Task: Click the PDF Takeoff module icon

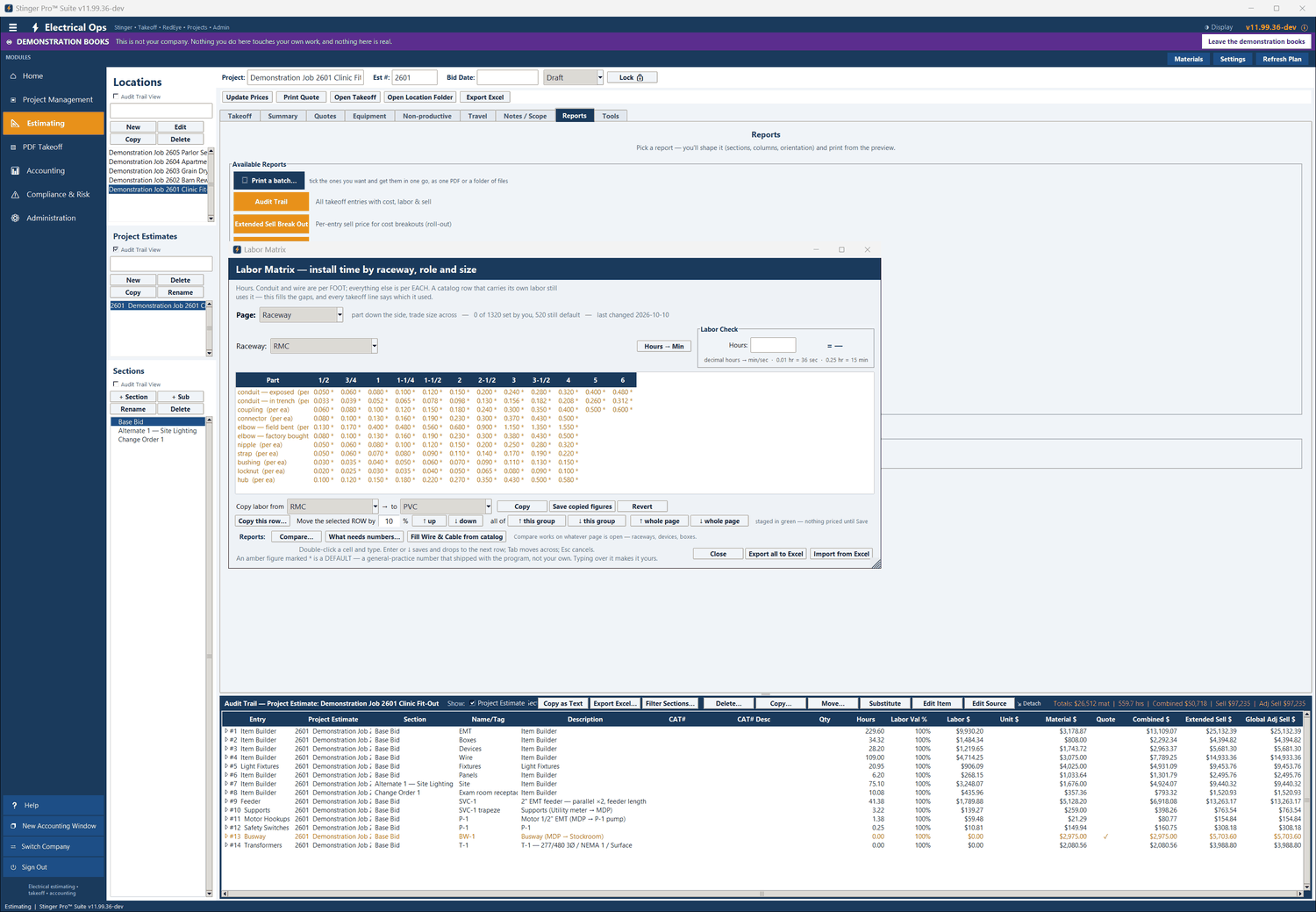Action: pos(14,147)
